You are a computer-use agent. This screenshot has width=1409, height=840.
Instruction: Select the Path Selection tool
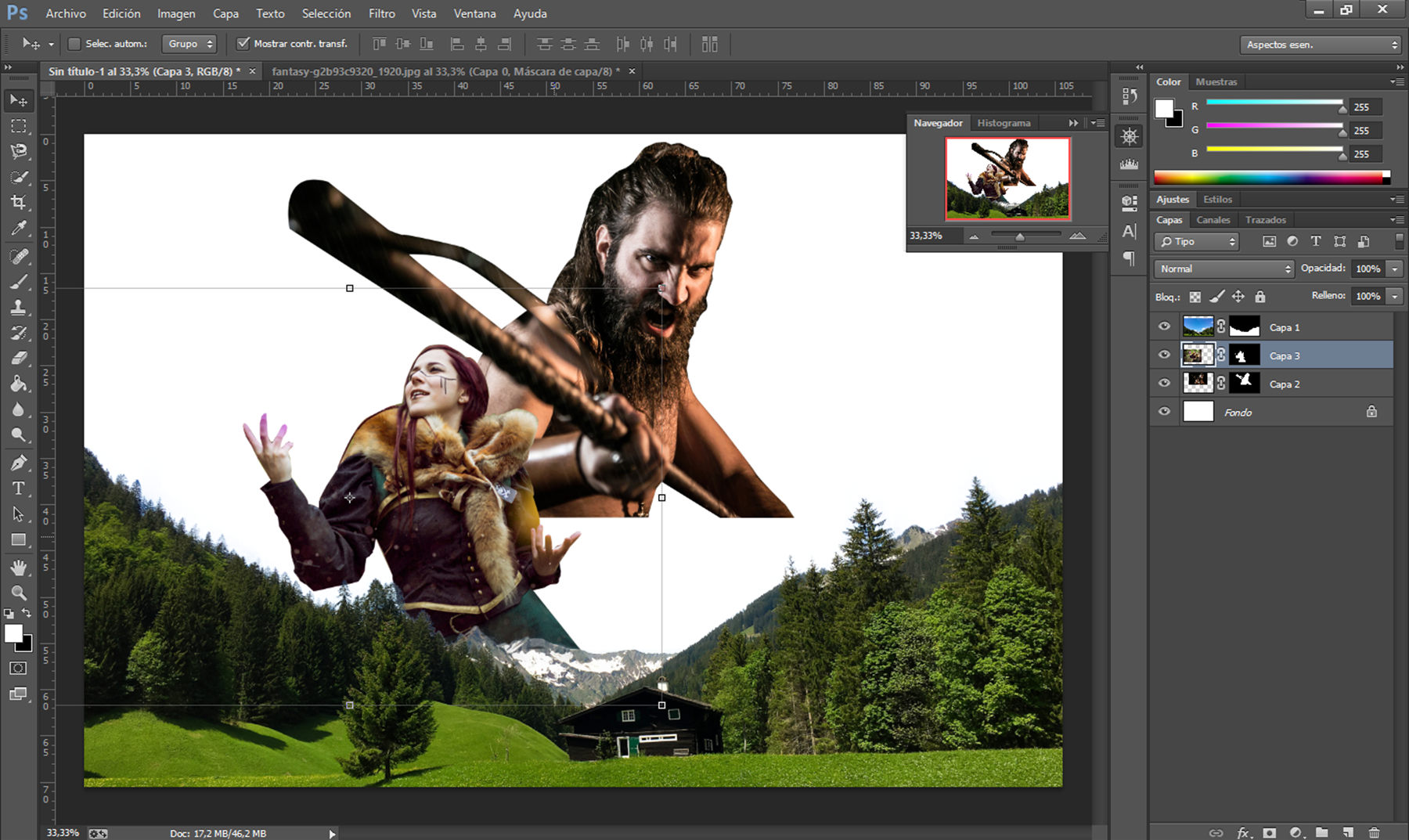[x=19, y=514]
